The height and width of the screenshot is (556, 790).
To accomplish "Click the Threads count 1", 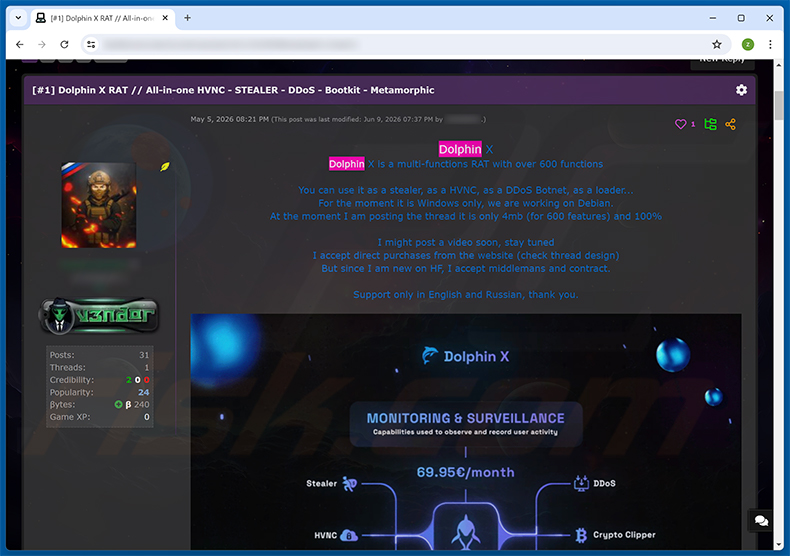I will (x=147, y=368).
